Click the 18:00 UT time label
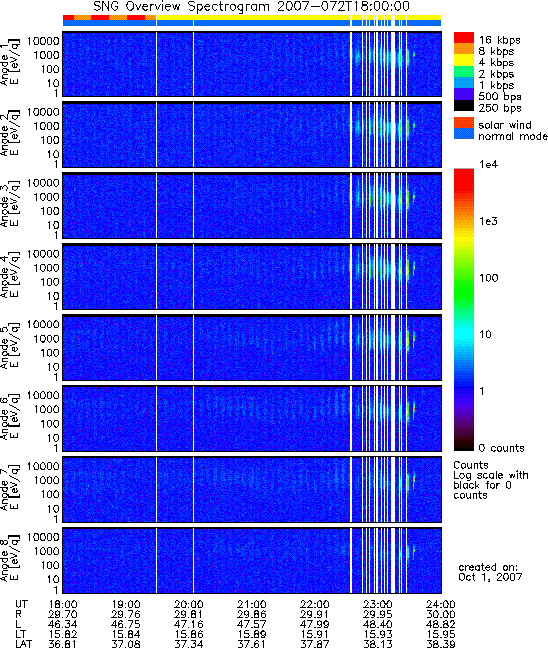 pos(62,605)
